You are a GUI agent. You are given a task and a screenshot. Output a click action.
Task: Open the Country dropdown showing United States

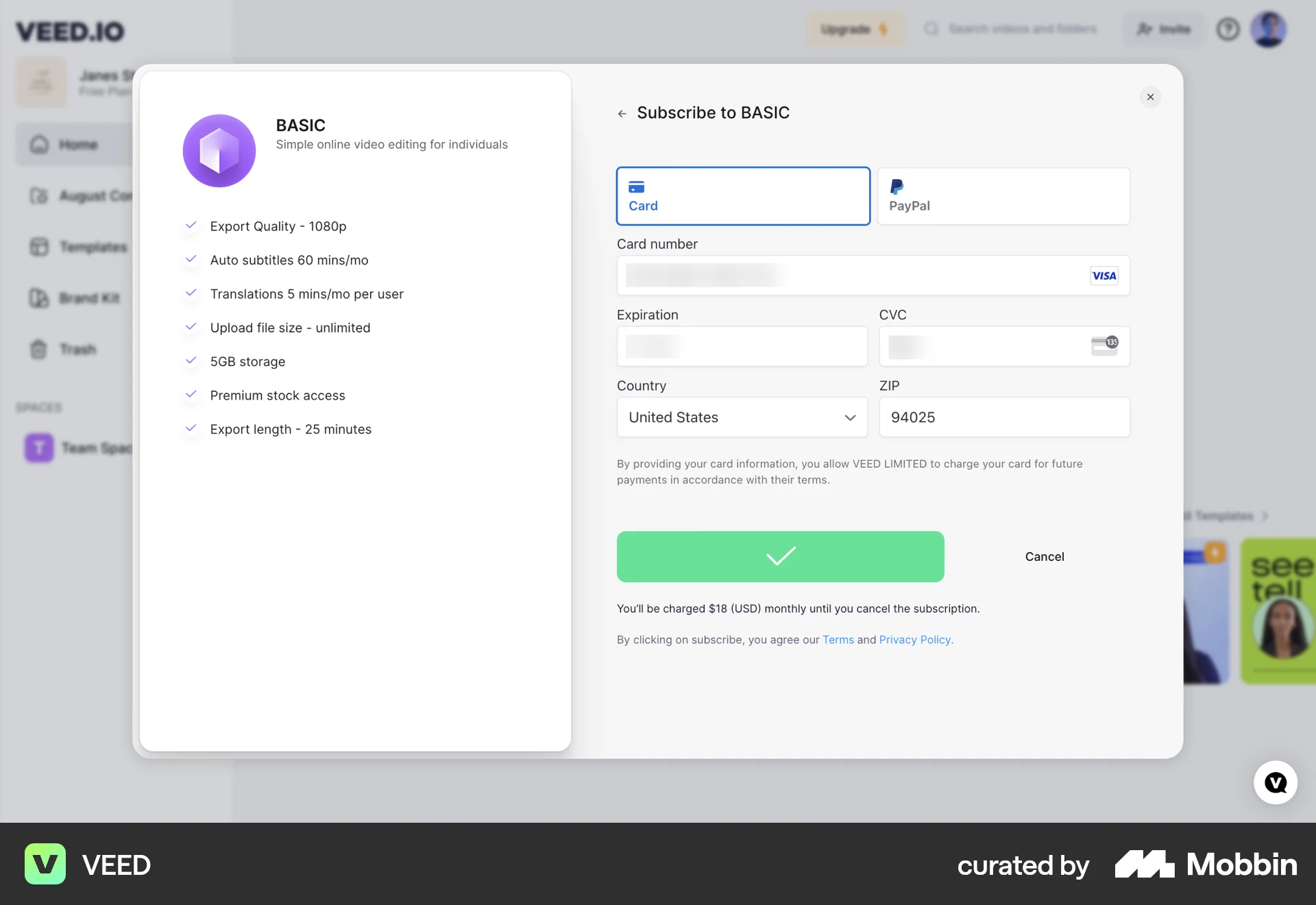tap(741, 417)
